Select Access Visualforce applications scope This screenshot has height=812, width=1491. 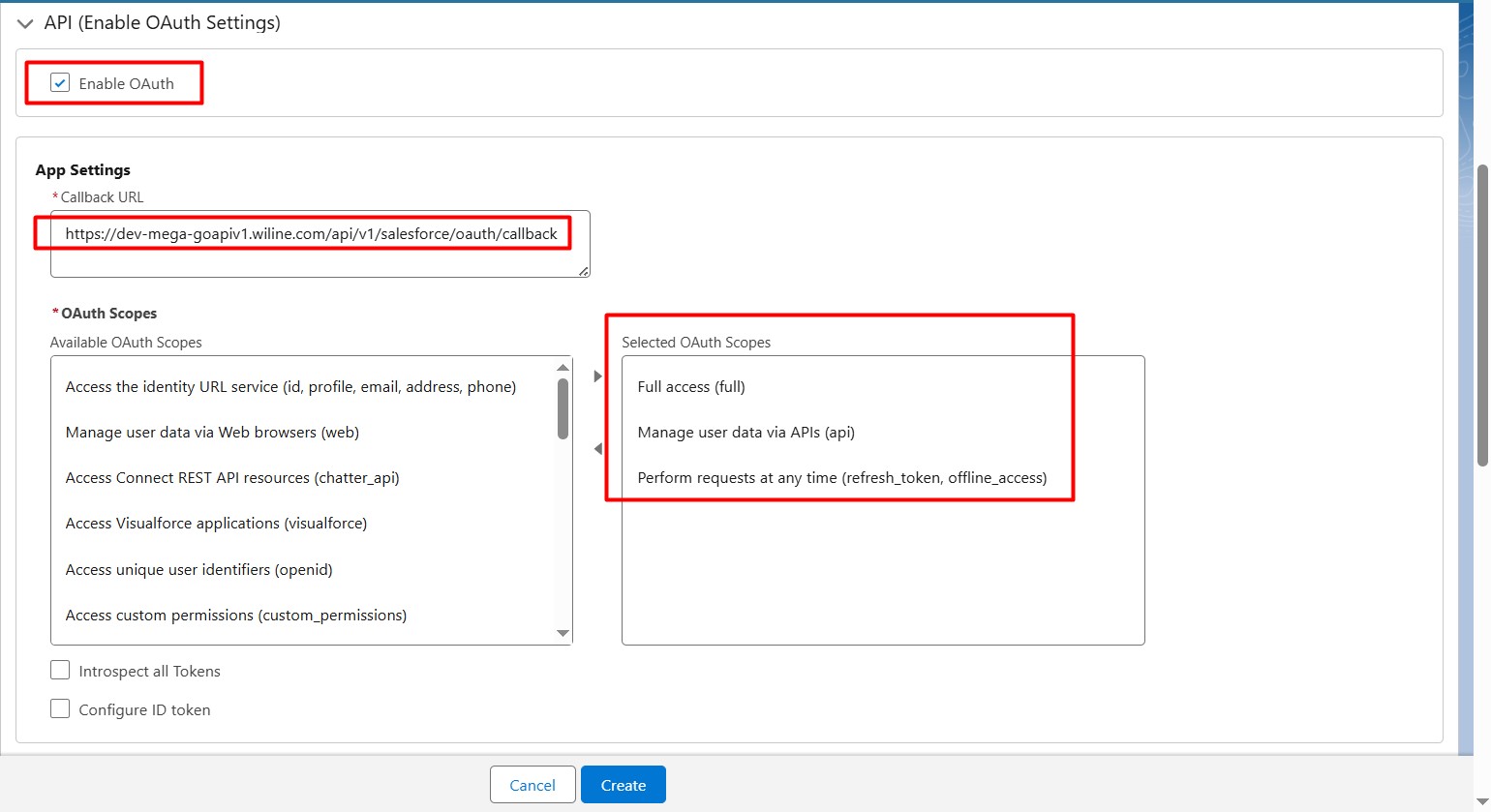216,523
